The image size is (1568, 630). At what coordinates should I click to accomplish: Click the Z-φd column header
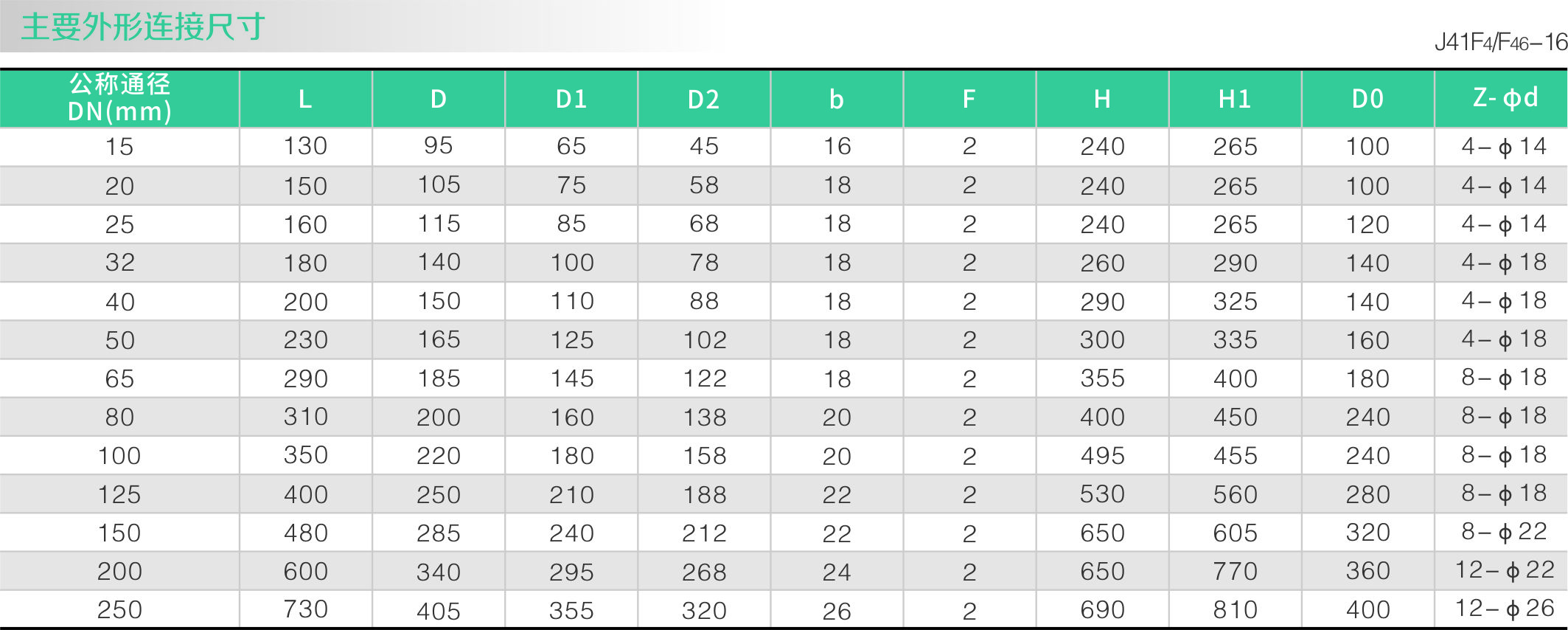click(x=1505, y=97)
